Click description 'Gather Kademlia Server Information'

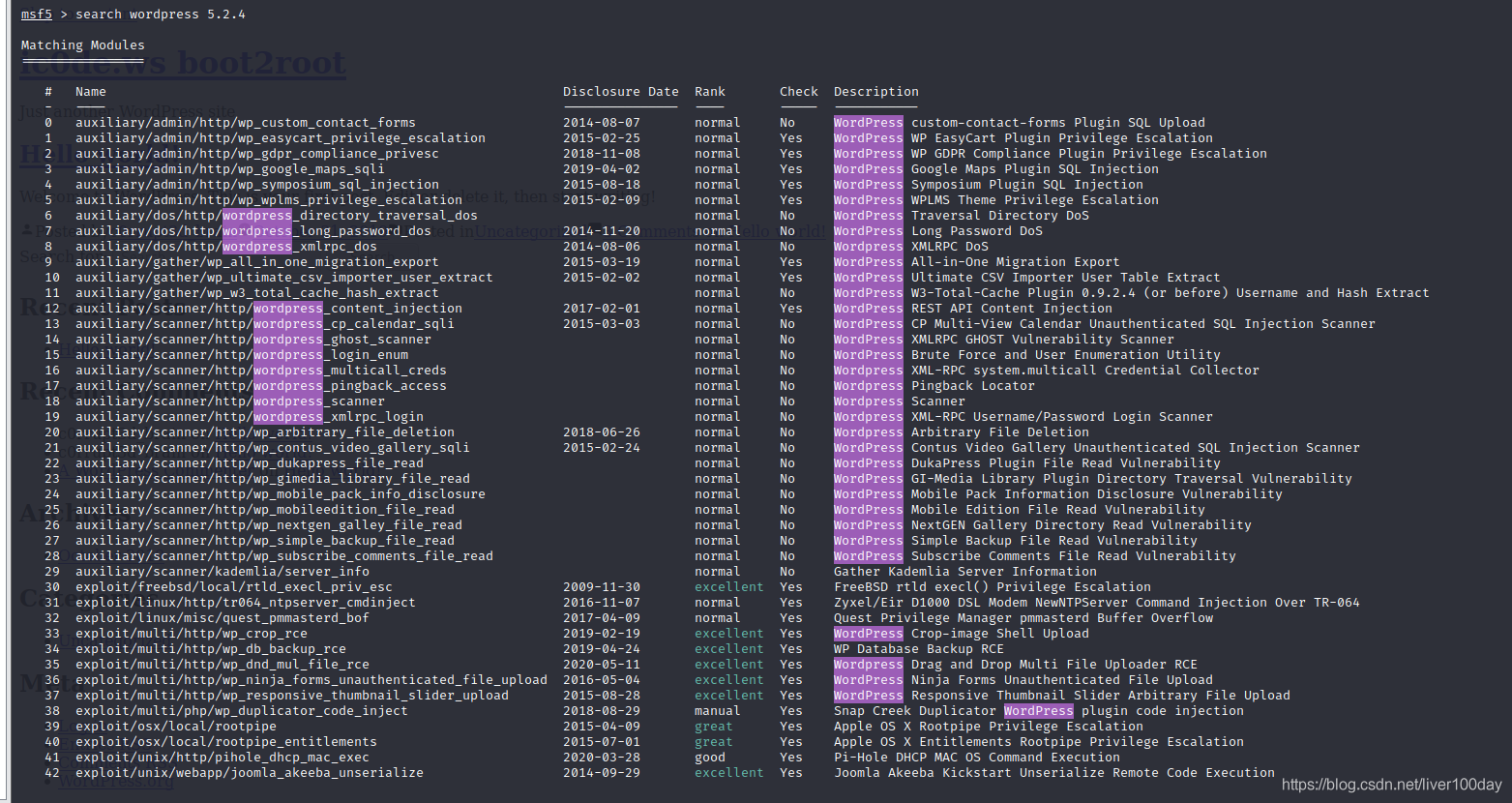965,572
